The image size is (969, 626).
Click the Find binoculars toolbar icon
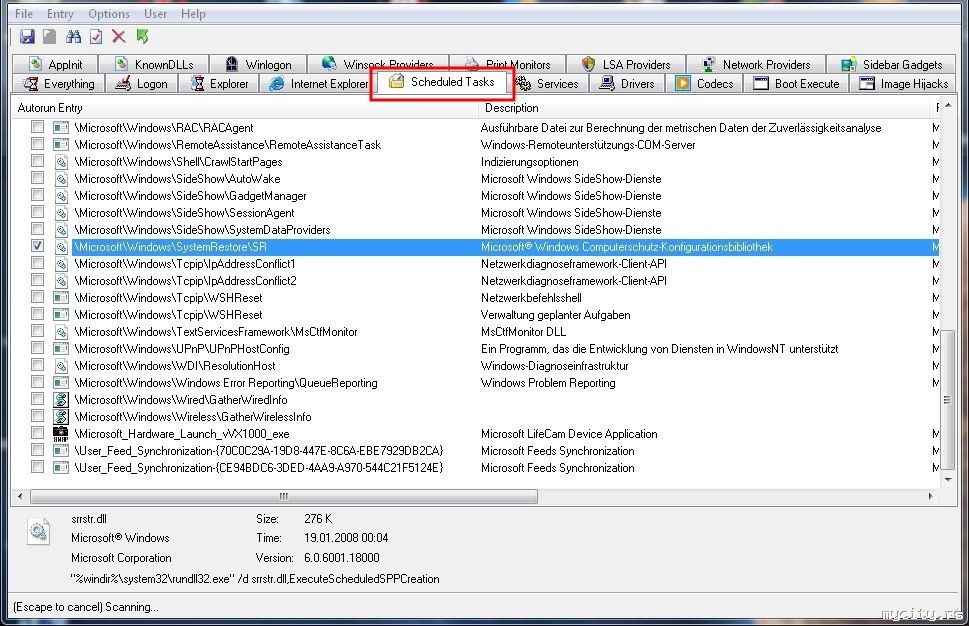point(74,36)
